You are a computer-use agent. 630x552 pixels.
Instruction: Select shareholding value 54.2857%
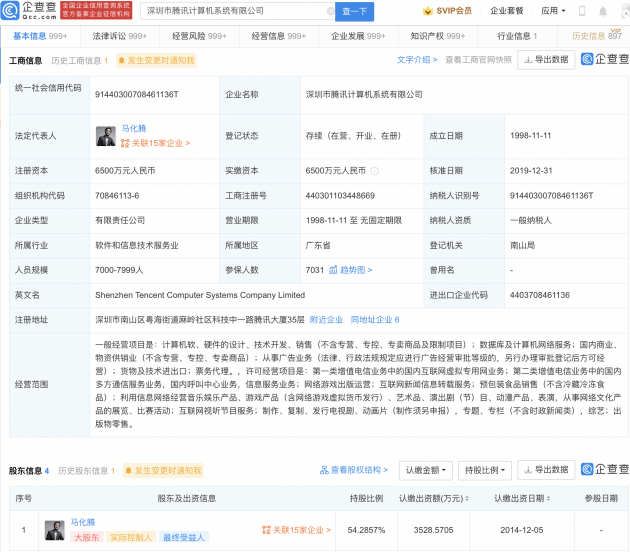366,530
